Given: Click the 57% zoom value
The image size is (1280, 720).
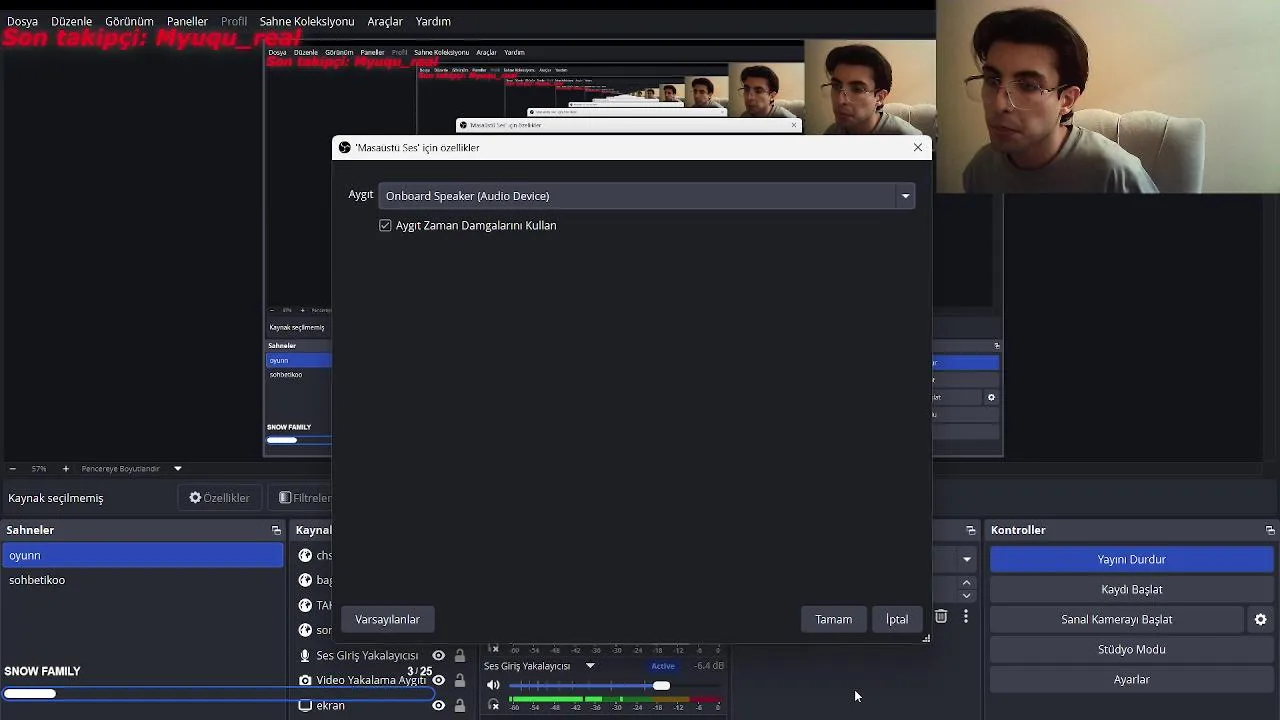Looking at the screenshot, I should 39,468.
